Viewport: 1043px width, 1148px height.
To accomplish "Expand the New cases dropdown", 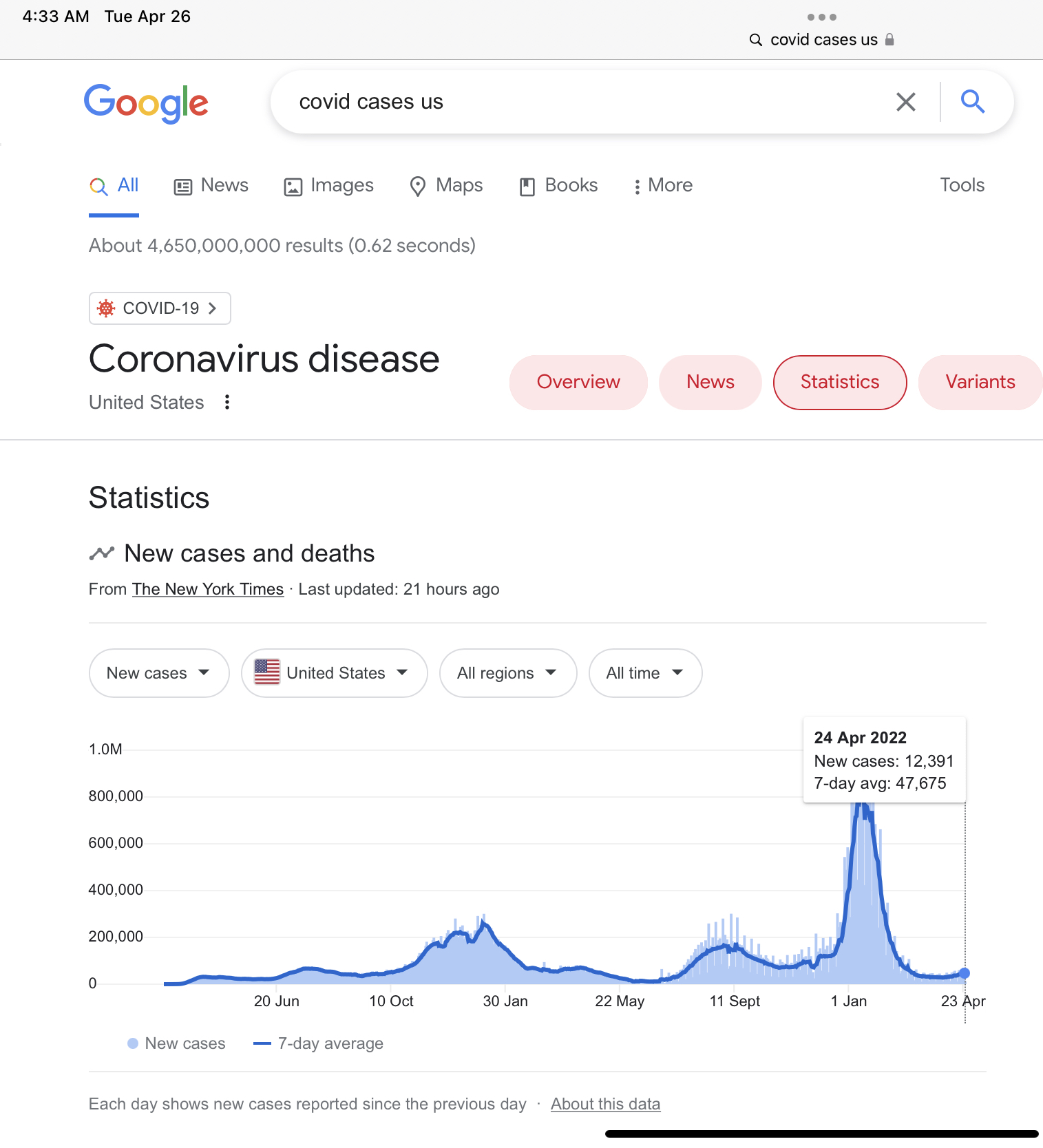I will [x=158, y=673].
